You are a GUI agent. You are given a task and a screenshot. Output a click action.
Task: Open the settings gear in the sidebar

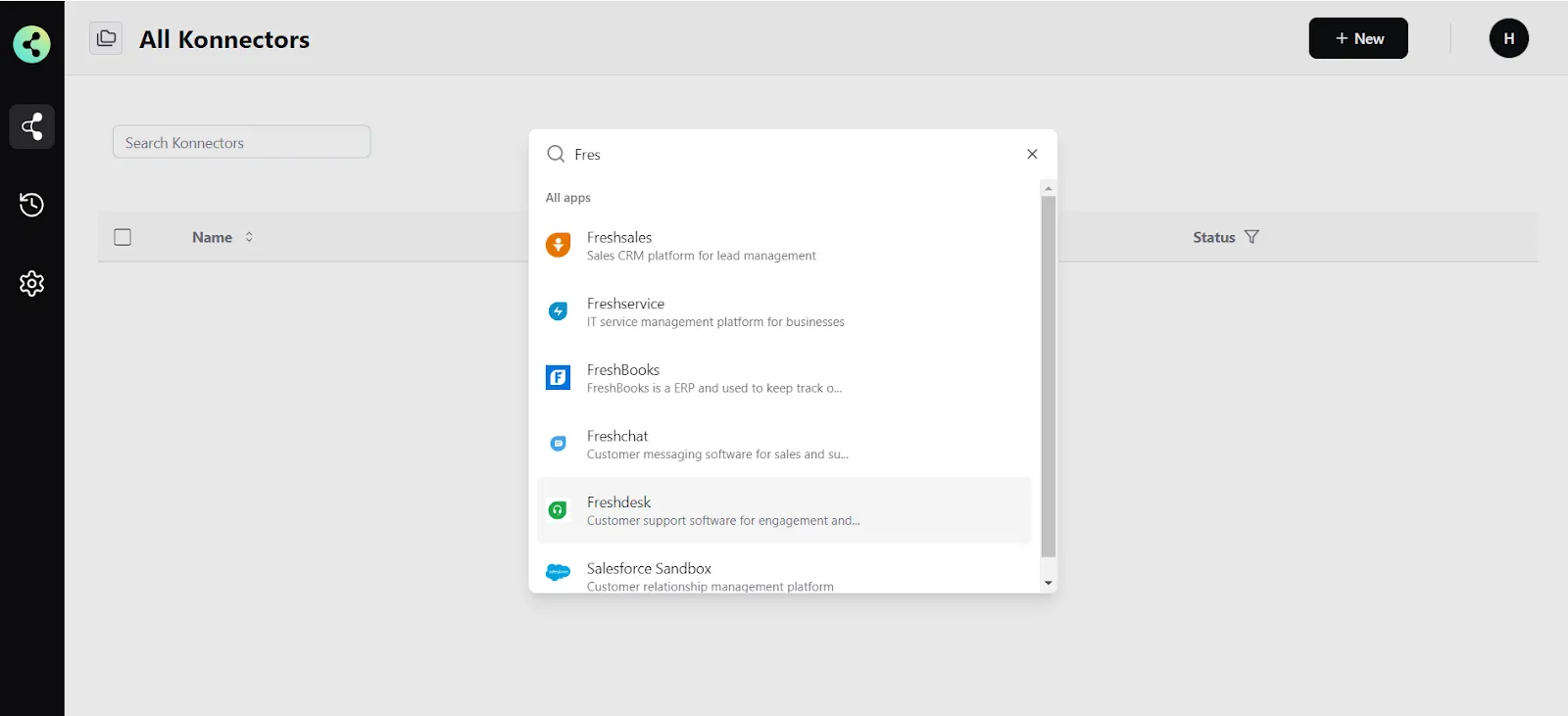pyautogui.click(x=31, y=283)
